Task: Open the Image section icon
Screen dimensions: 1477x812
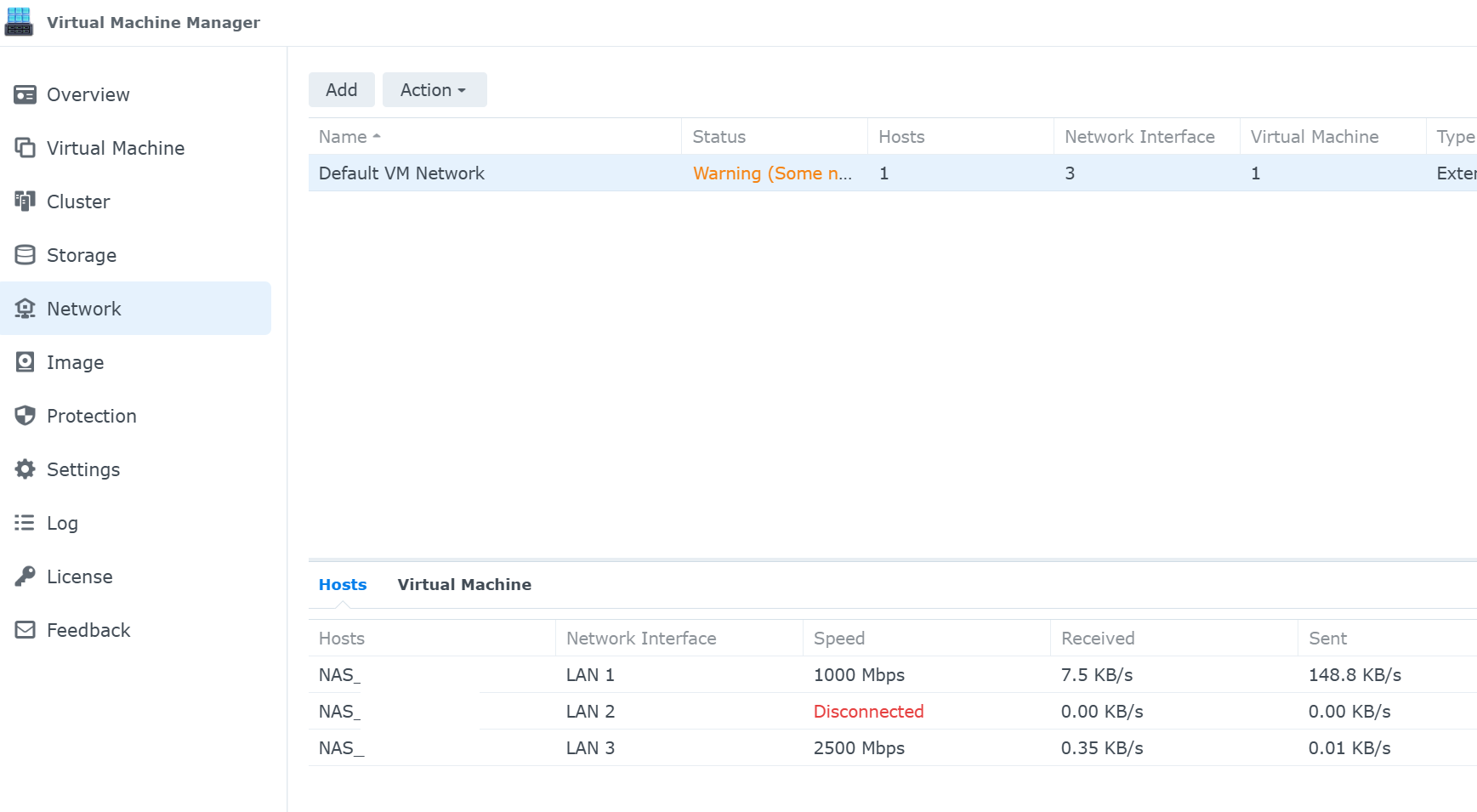Action: point(26,362)
